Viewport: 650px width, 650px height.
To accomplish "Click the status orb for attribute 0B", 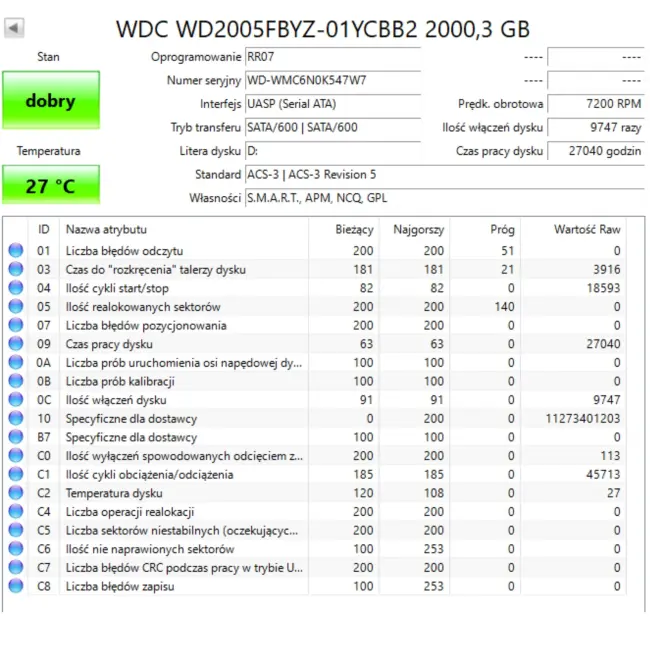I will pos(16,381).
